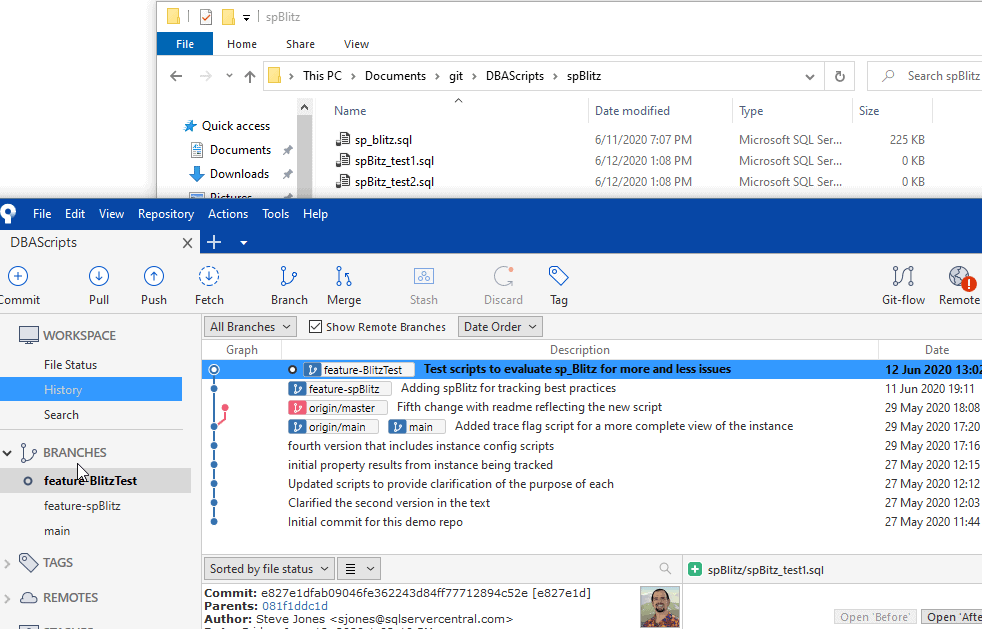Open the Explorer View ribbon tab
982x629 pixels.
[x=356, y=44]
